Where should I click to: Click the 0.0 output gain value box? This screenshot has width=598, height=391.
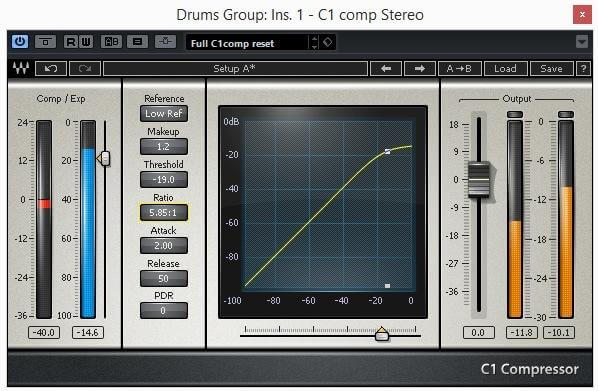coord(479,333)
